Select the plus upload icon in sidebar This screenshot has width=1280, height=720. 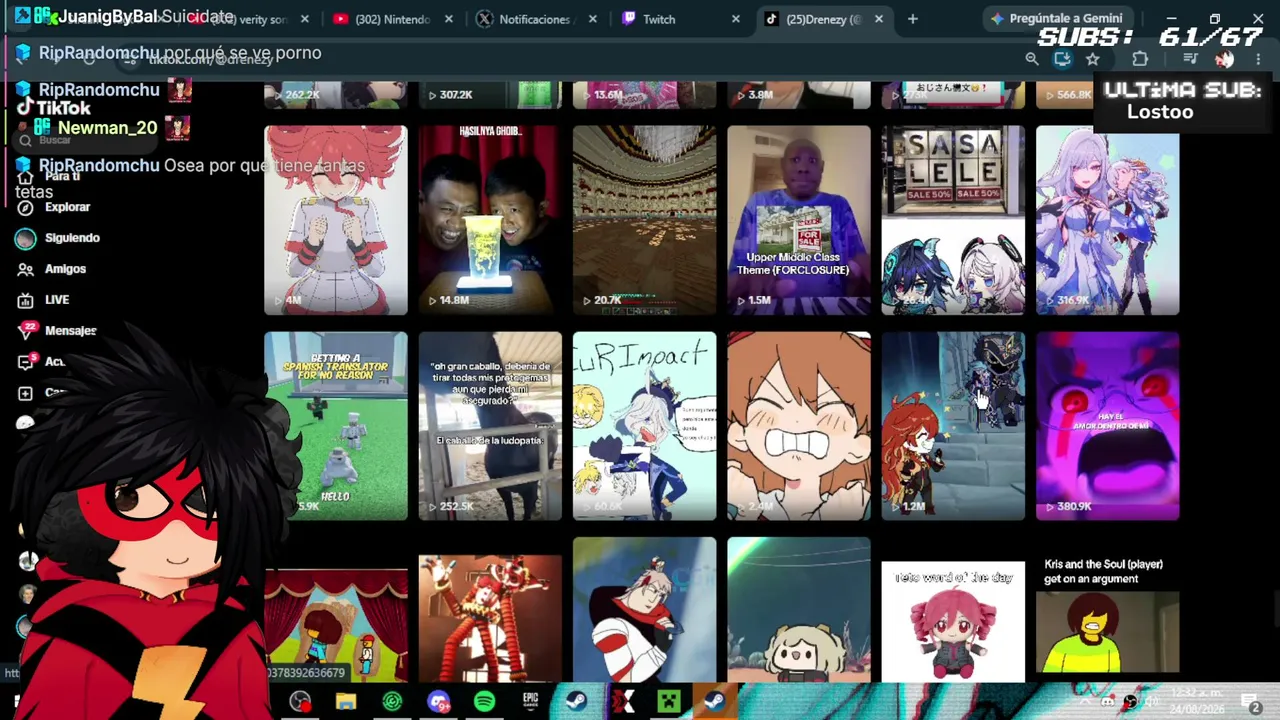tap(26, 393)
